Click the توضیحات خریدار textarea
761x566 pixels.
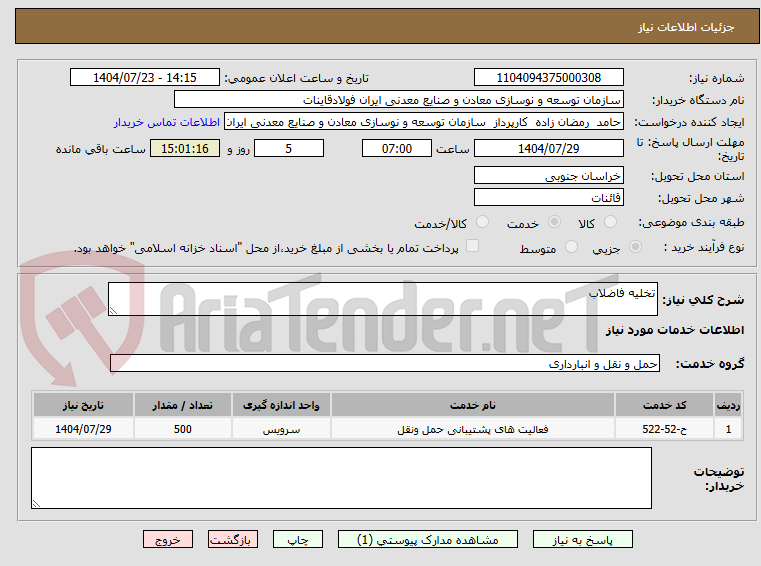point(341,478)
